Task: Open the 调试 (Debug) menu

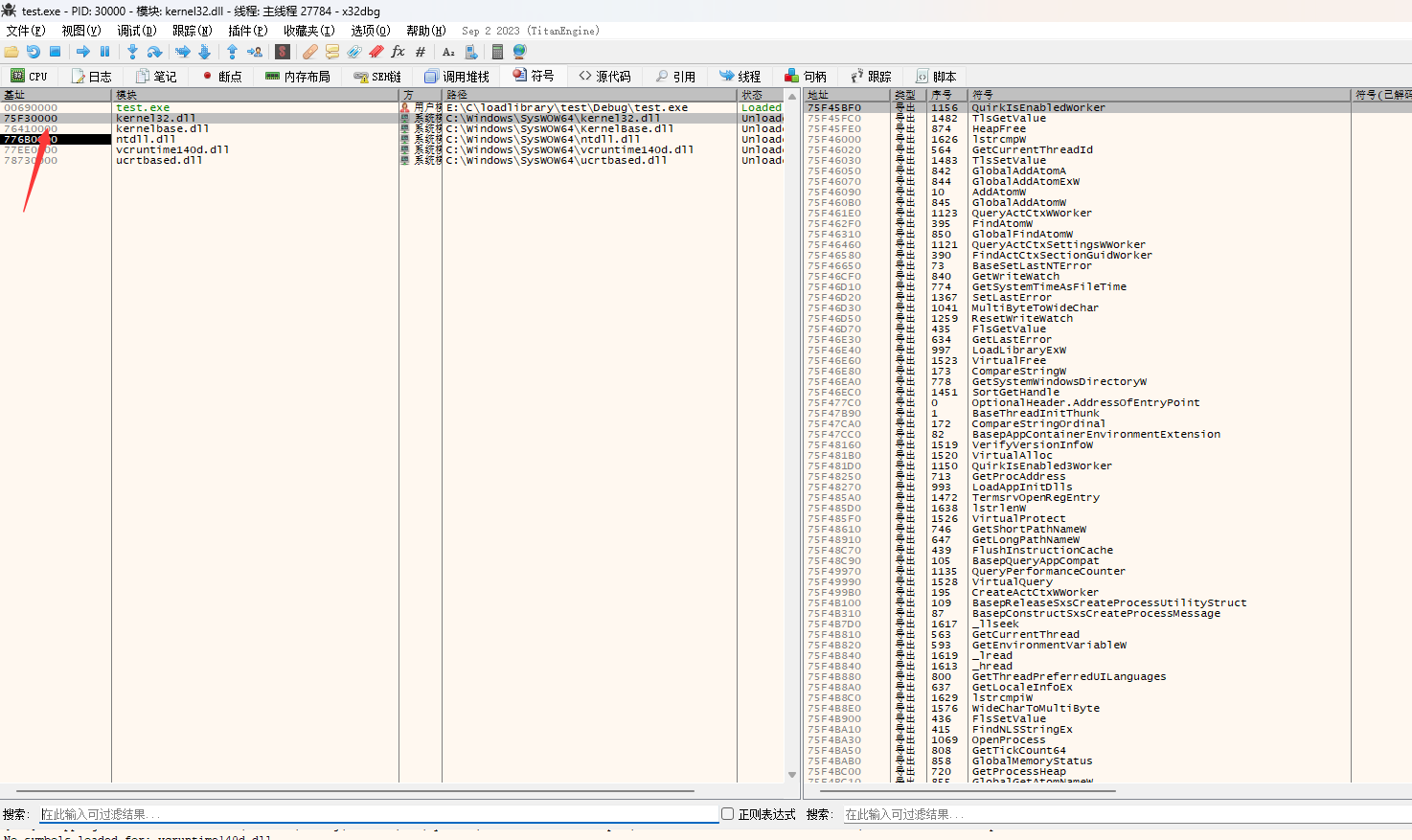Action: pos(136,31)
